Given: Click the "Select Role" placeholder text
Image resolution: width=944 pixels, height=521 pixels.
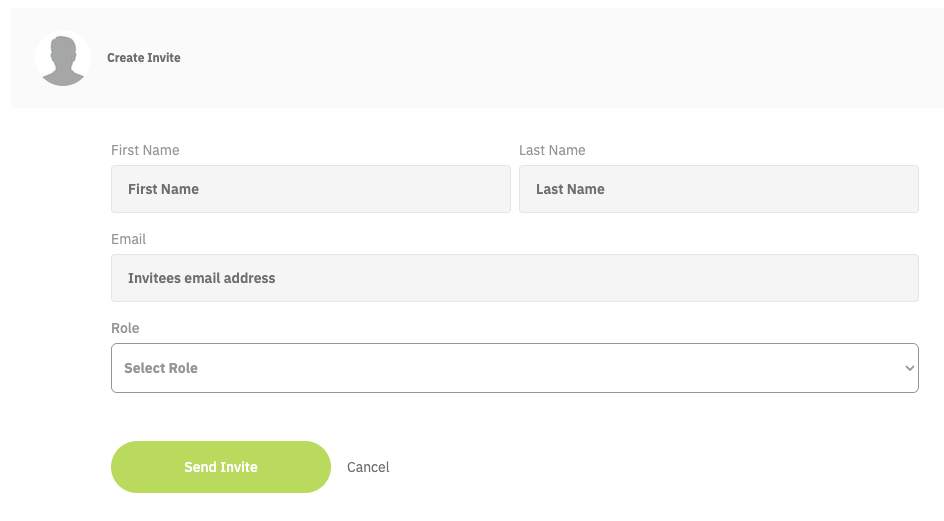Looking at the screenshot, I should click(161, 368).
